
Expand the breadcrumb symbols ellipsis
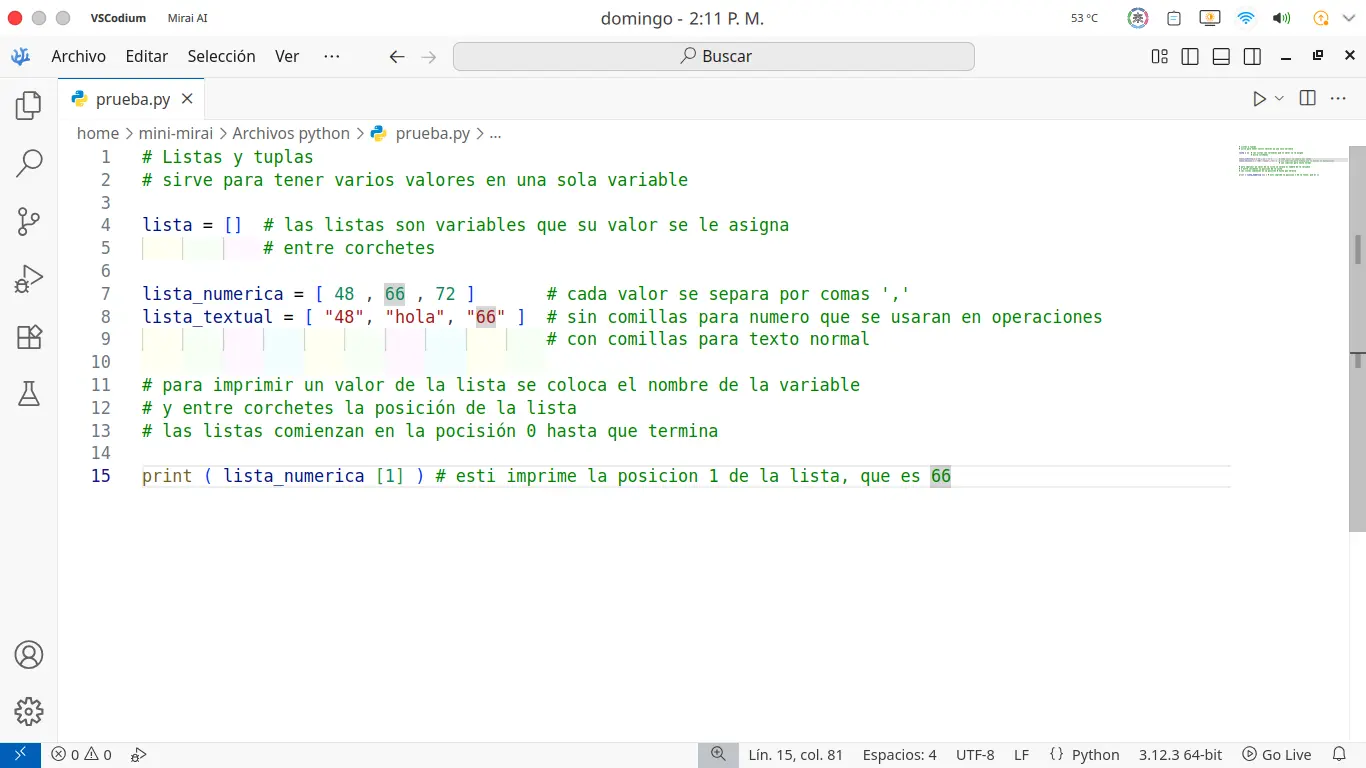point(495,133)
